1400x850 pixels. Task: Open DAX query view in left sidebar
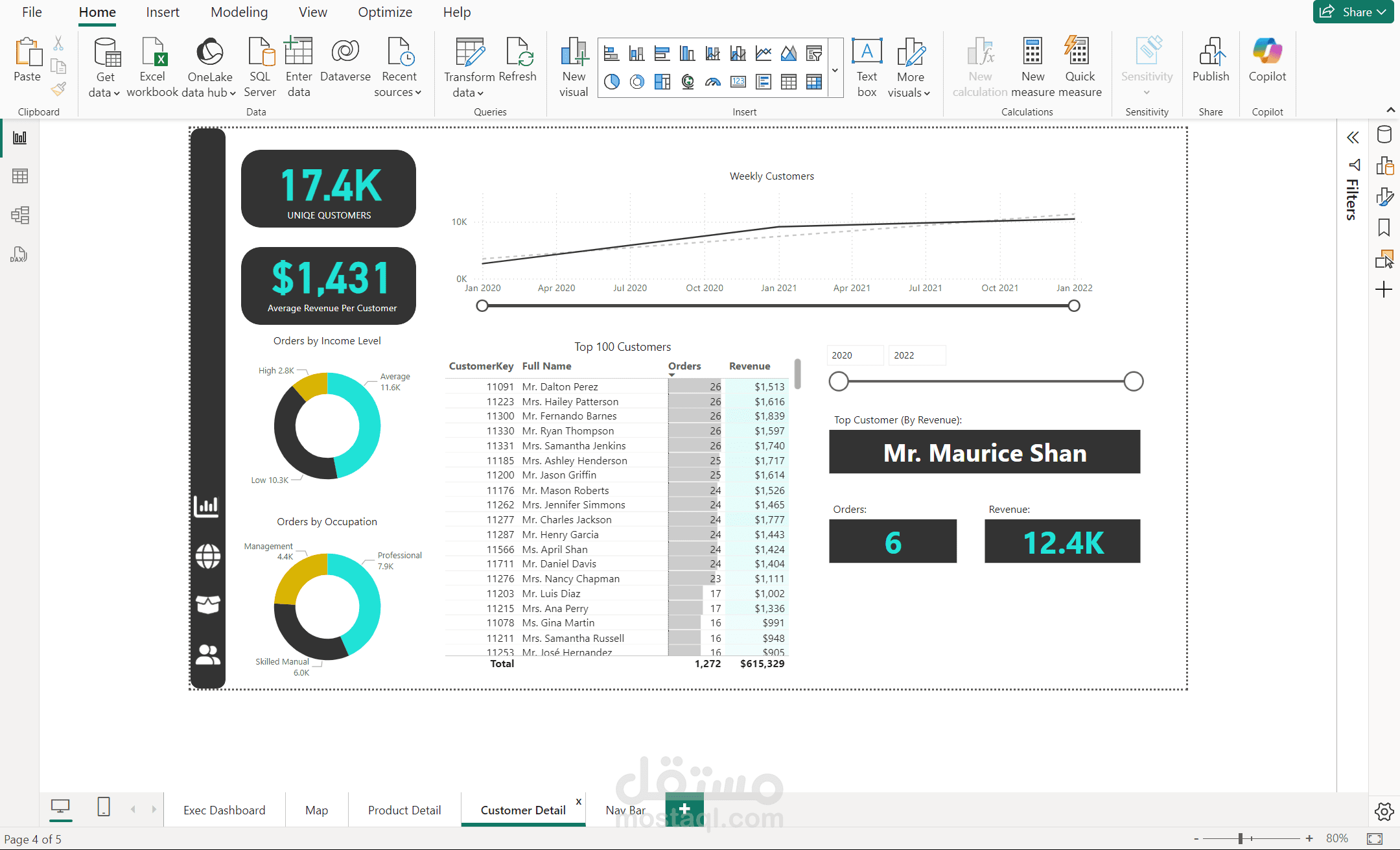[x=19, y=254]
